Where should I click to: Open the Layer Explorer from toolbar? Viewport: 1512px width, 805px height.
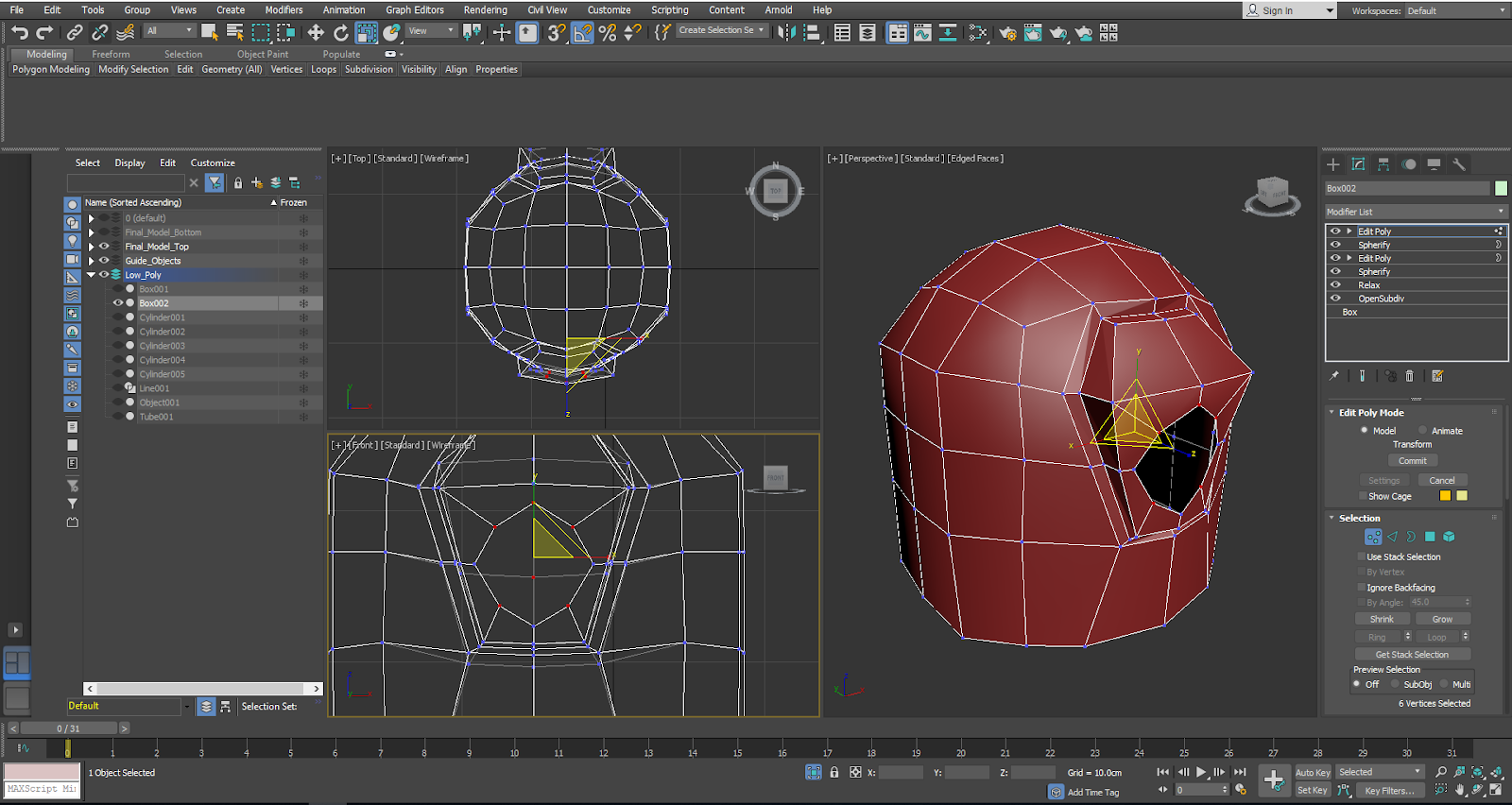[867, 32]
